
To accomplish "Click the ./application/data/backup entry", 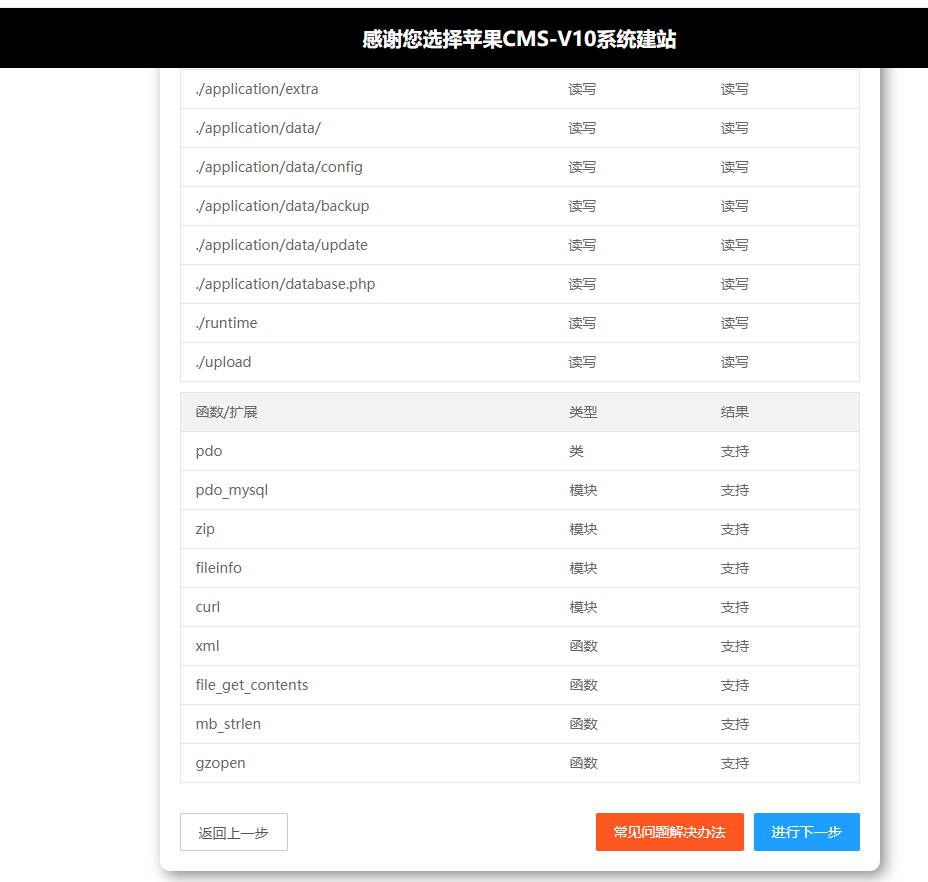I will 282,207.
